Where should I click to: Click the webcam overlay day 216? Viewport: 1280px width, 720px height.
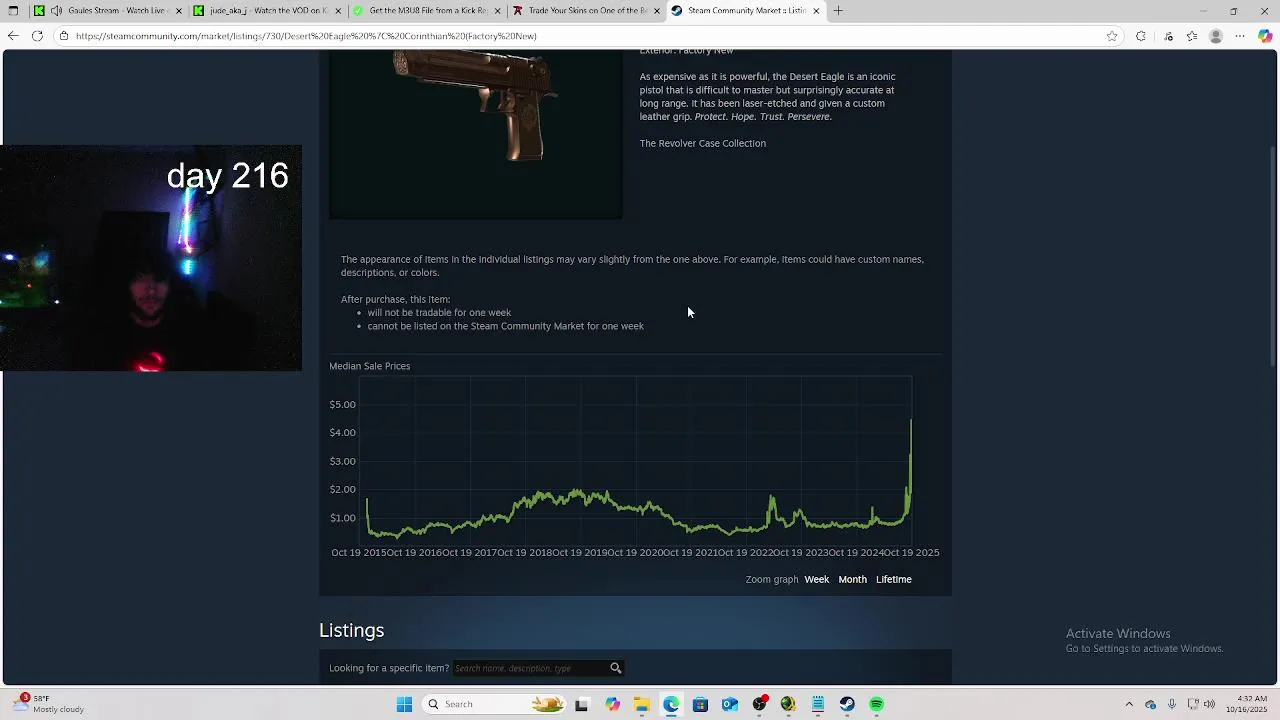(151, 258)
